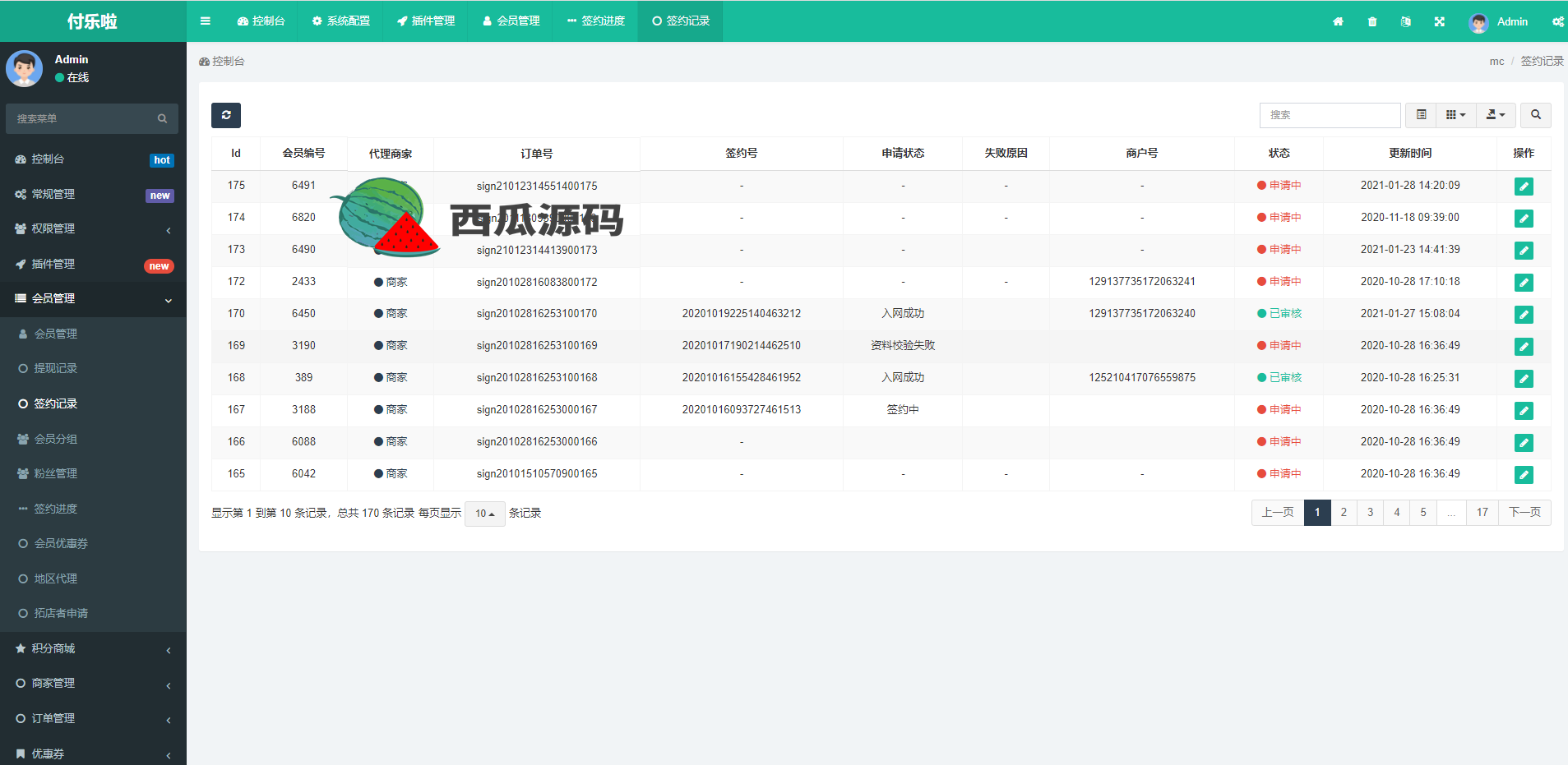Screen dimensions: 1568x765
Task: Expand 积分商城 sidebar menu
Action: pos(93,649)
